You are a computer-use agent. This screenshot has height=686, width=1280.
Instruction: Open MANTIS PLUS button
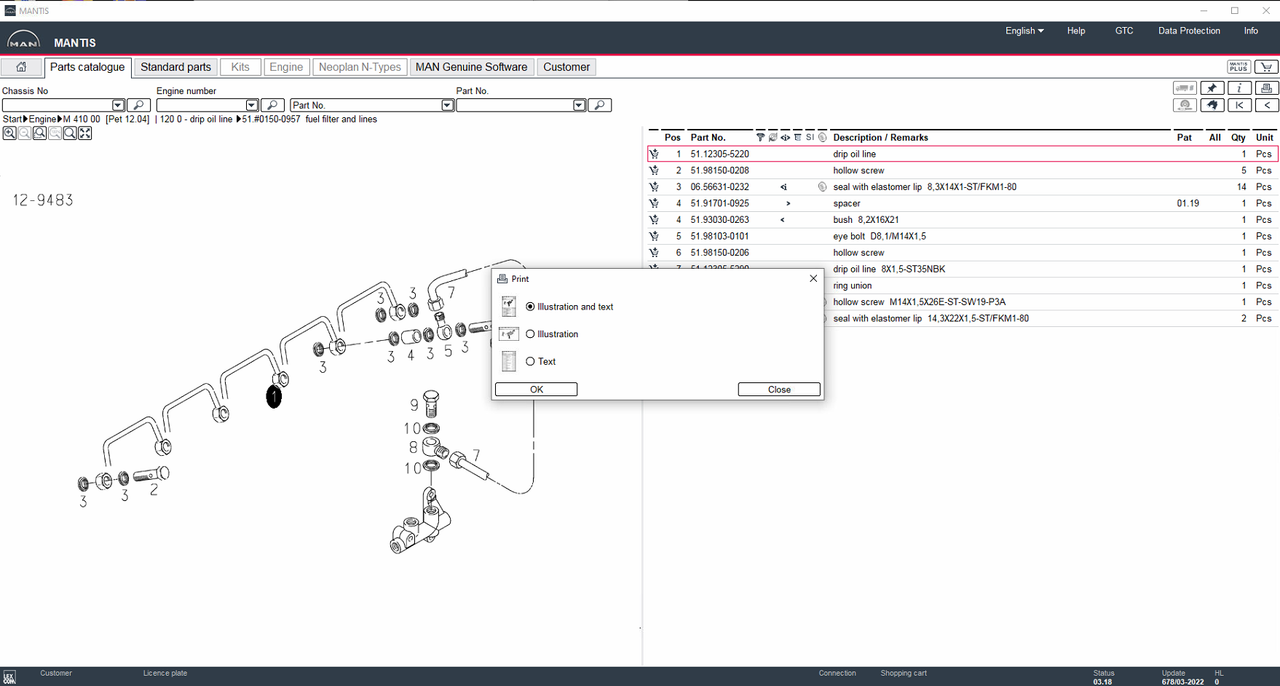[1239, 67]
